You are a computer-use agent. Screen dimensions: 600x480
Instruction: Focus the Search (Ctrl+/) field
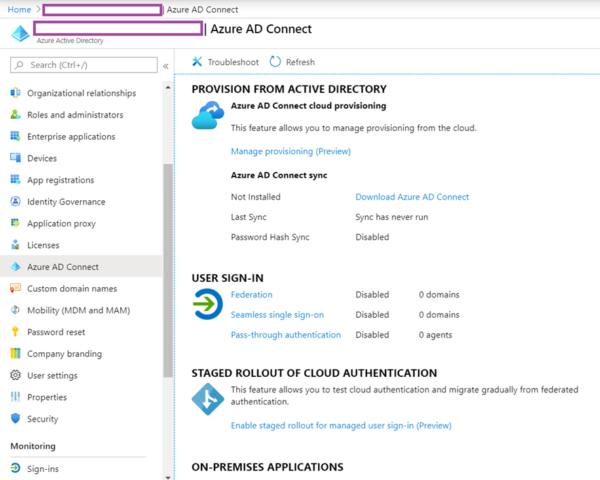84,65
